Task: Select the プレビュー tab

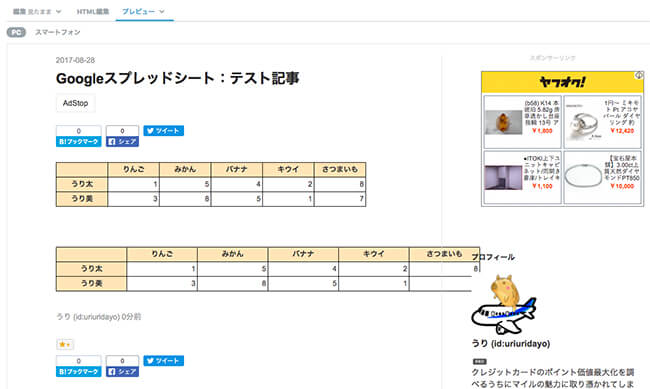Action: pyautogui.click(x=138, y=12)
